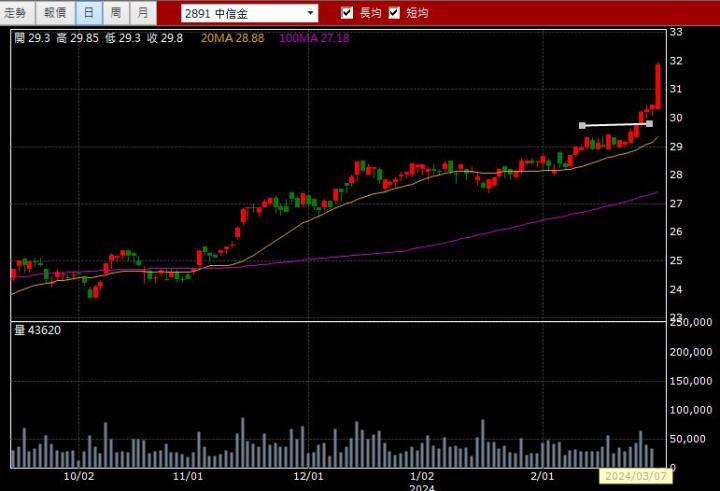720x491 pixels.
Task: Select right handle of white trend line
Action: (x=649, y=124)
